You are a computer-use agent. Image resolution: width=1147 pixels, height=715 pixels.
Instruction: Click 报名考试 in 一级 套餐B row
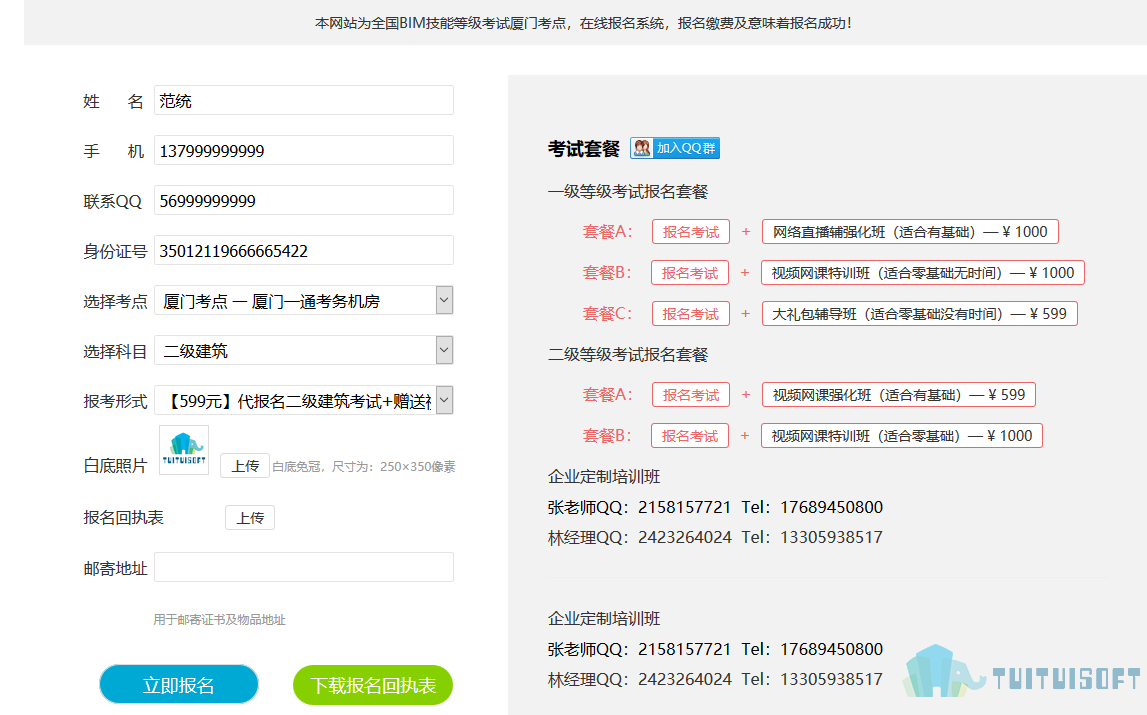coord(690,273)
